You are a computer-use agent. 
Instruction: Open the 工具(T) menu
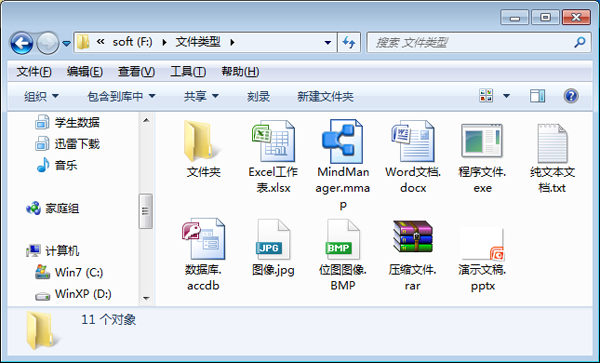coord(188,72)
